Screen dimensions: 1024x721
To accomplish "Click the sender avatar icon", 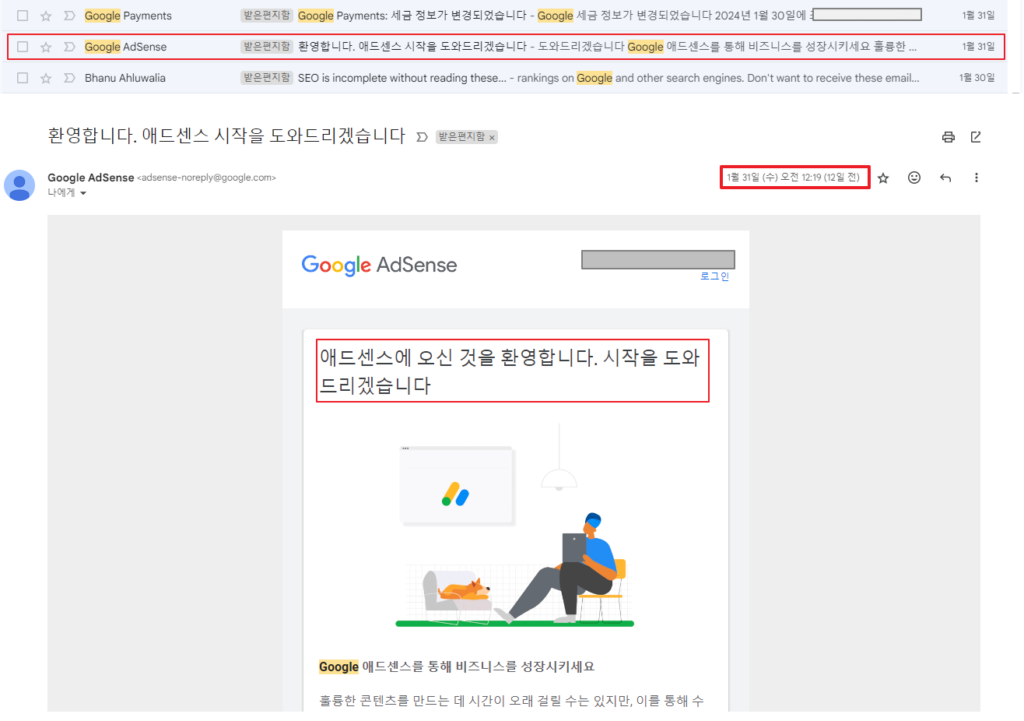I will click(x=20, y=185).
